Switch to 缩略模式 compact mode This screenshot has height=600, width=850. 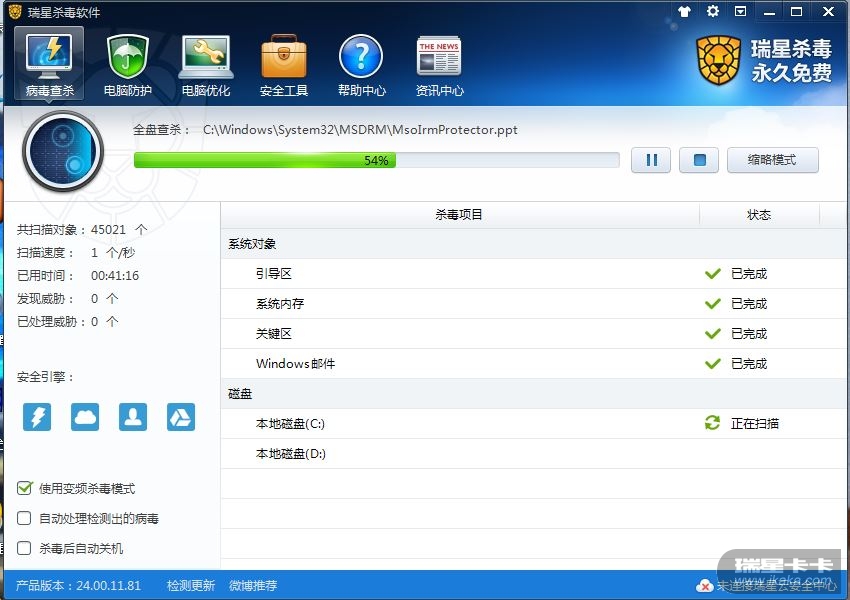pyautogui.click(x=772, y=160)
